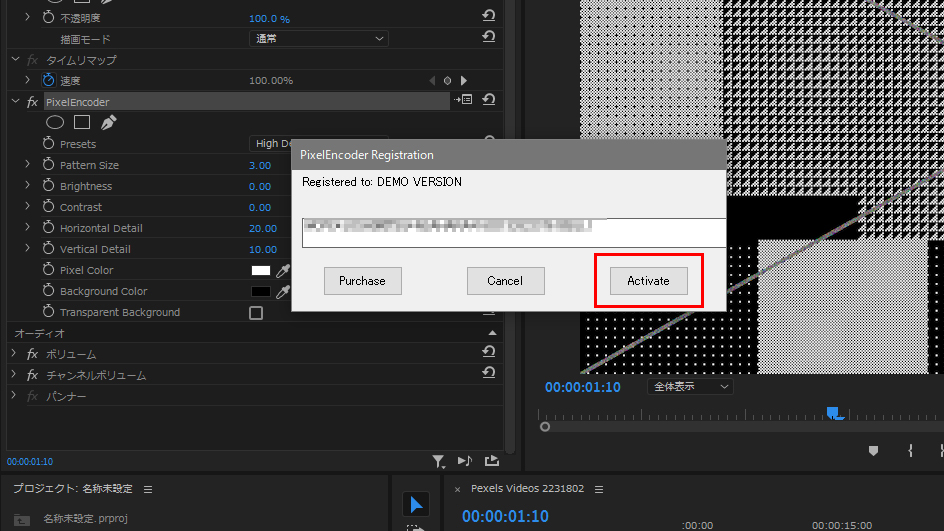Reset the PixelEncoder effect
Viewport: 944px width, 531px height.
tap(489, 99)
